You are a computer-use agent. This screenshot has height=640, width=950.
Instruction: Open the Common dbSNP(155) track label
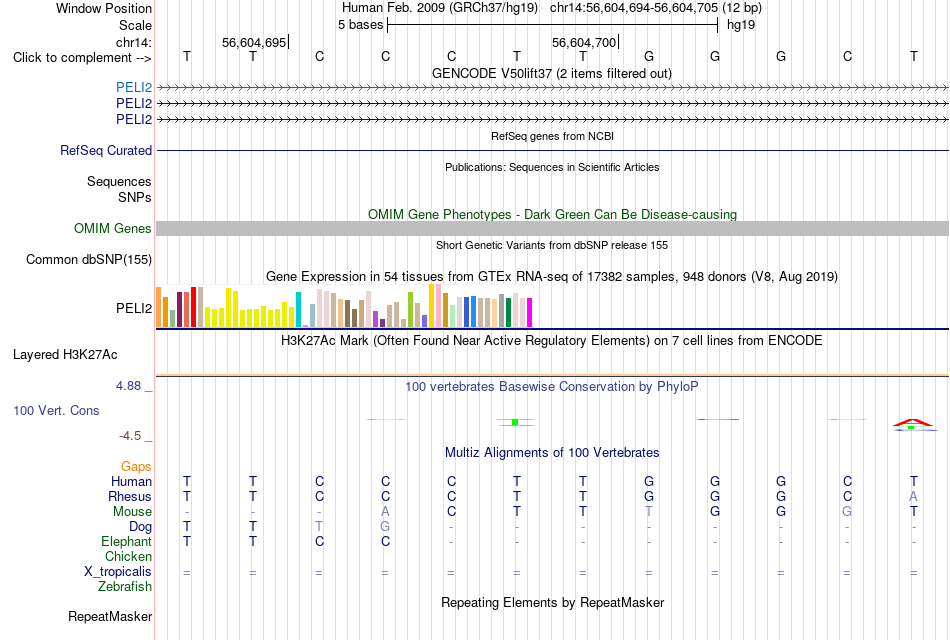(89, 259)
